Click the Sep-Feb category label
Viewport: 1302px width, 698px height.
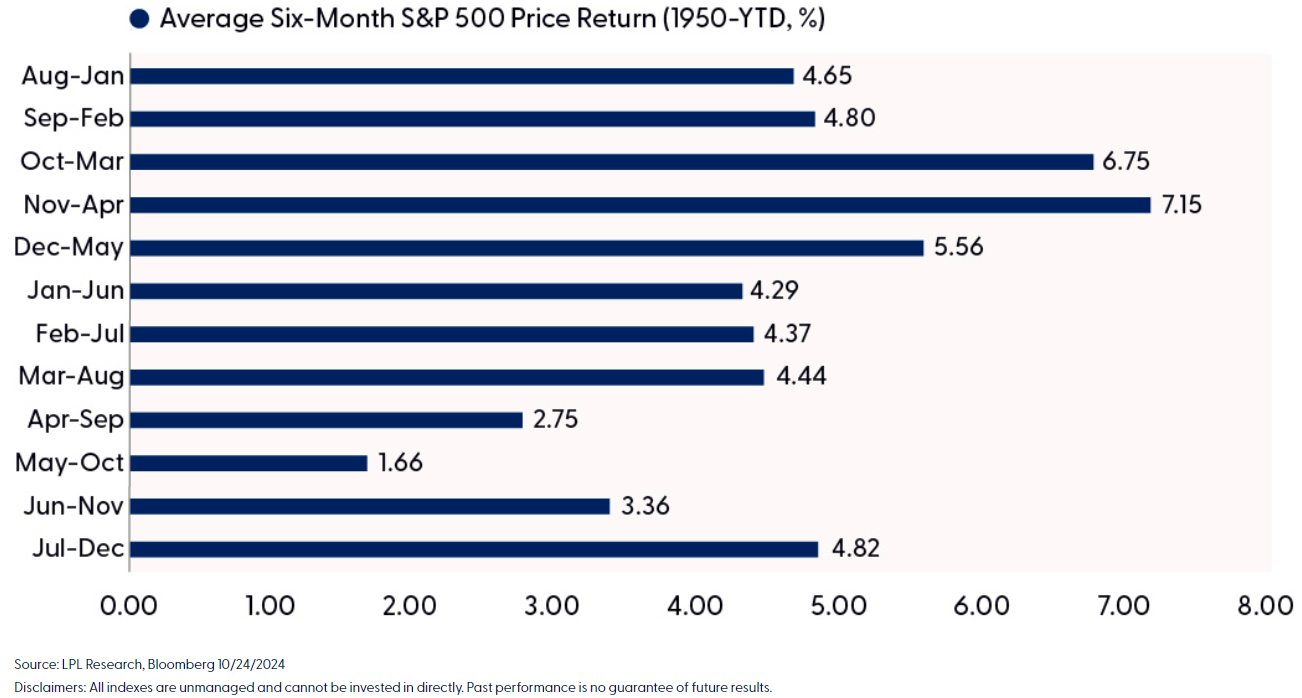coord(74,119)
